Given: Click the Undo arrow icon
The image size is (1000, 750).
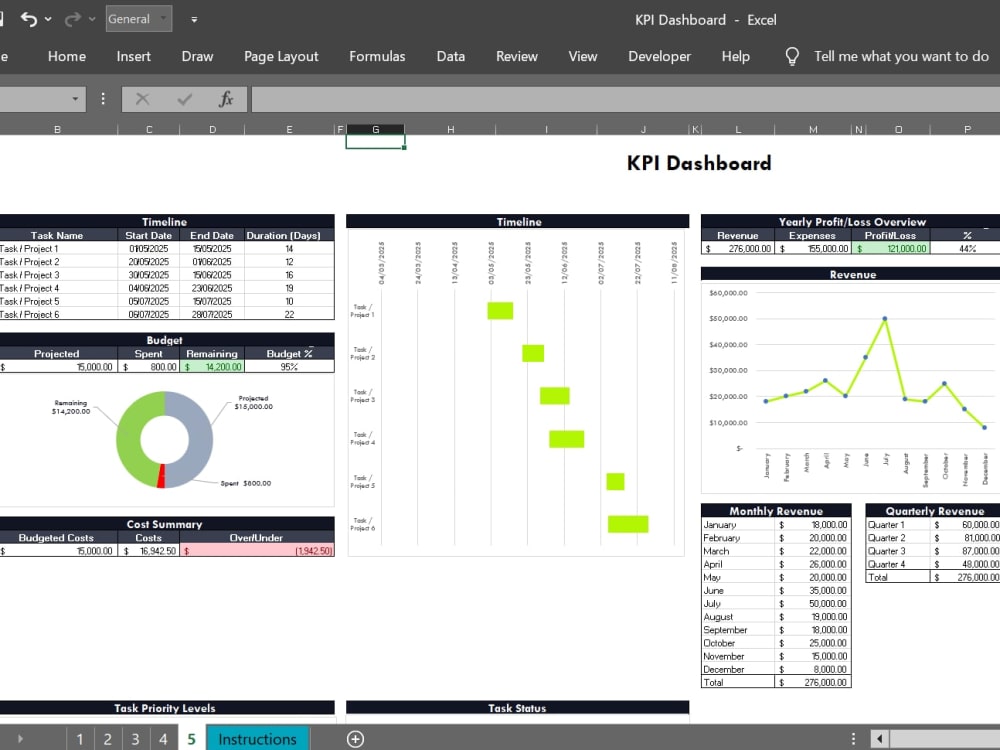Looking at the screenshot, I should pos(29,19).
